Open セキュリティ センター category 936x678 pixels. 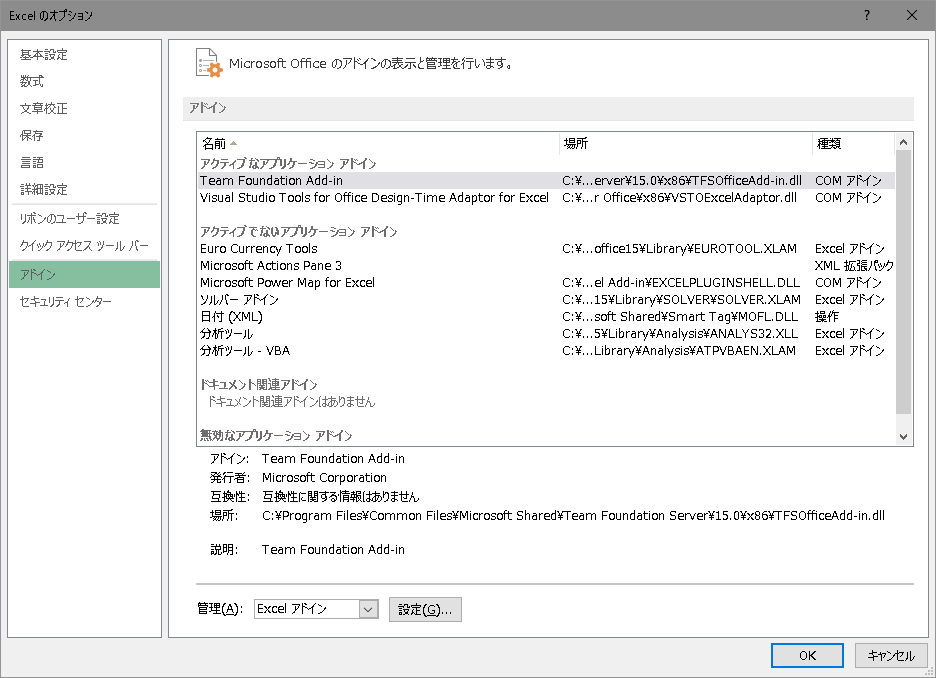tap(84, 301)
